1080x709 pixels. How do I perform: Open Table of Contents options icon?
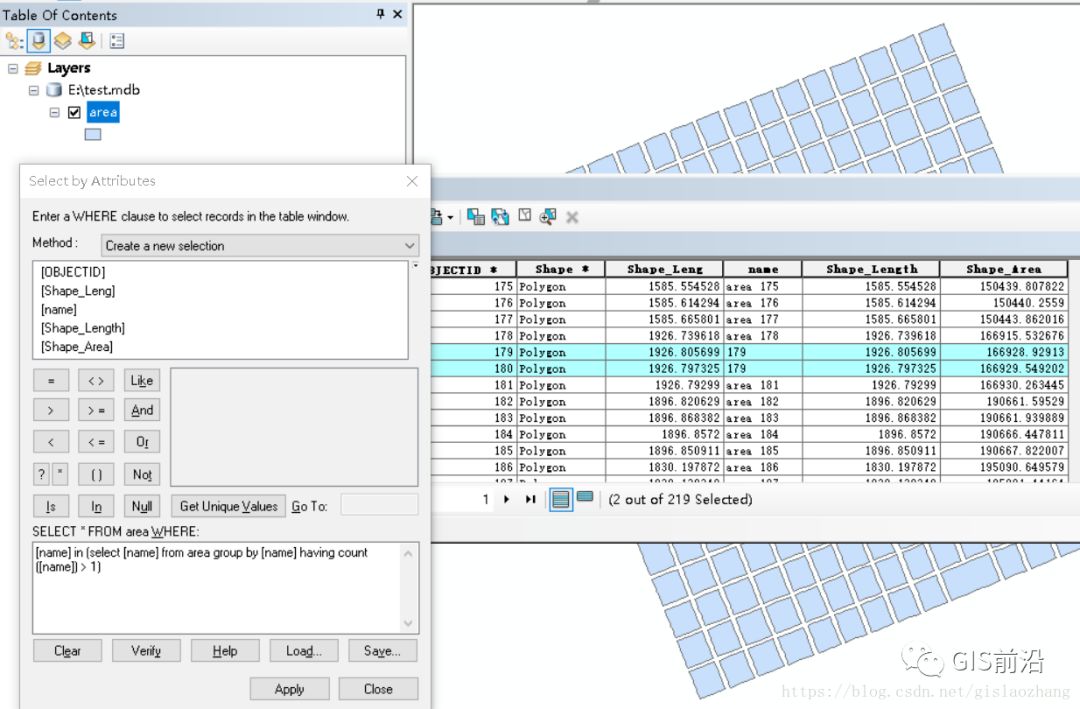tap(117, 41)
